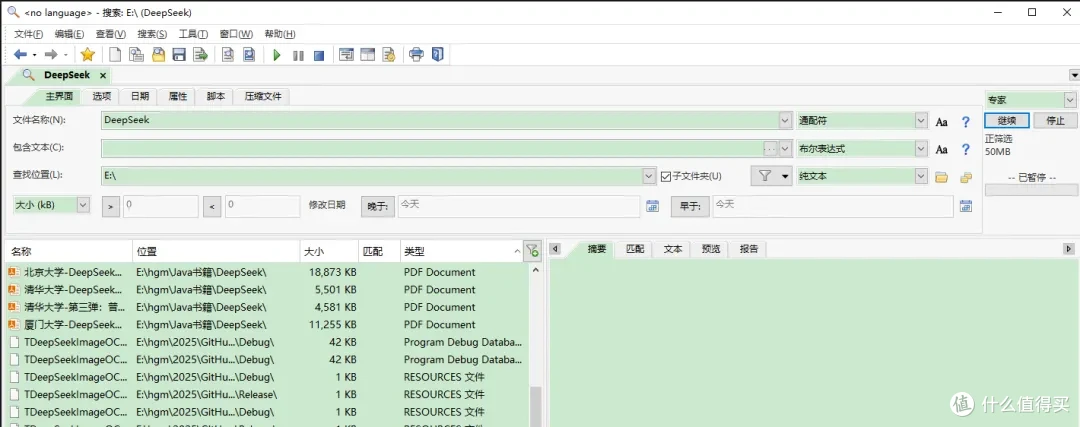Screen dimensions: 1080x427
Task: Pause search with the toolbar pause icon
Action: pyautogui.click(x=298, y=55)
